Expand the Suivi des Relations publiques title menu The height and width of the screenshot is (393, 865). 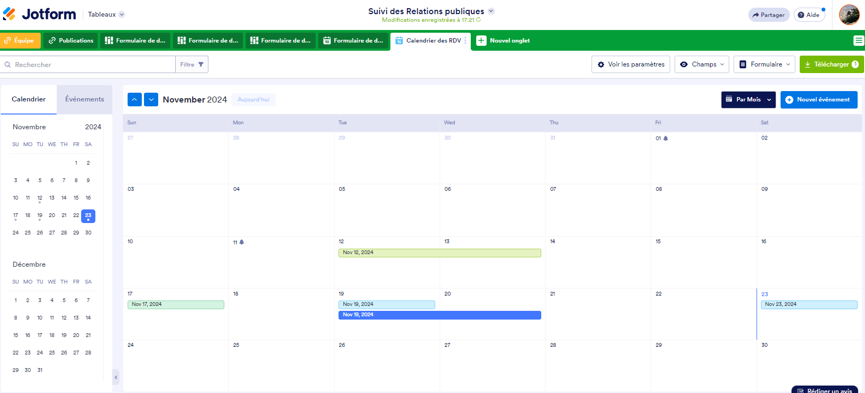coord(492,11)
